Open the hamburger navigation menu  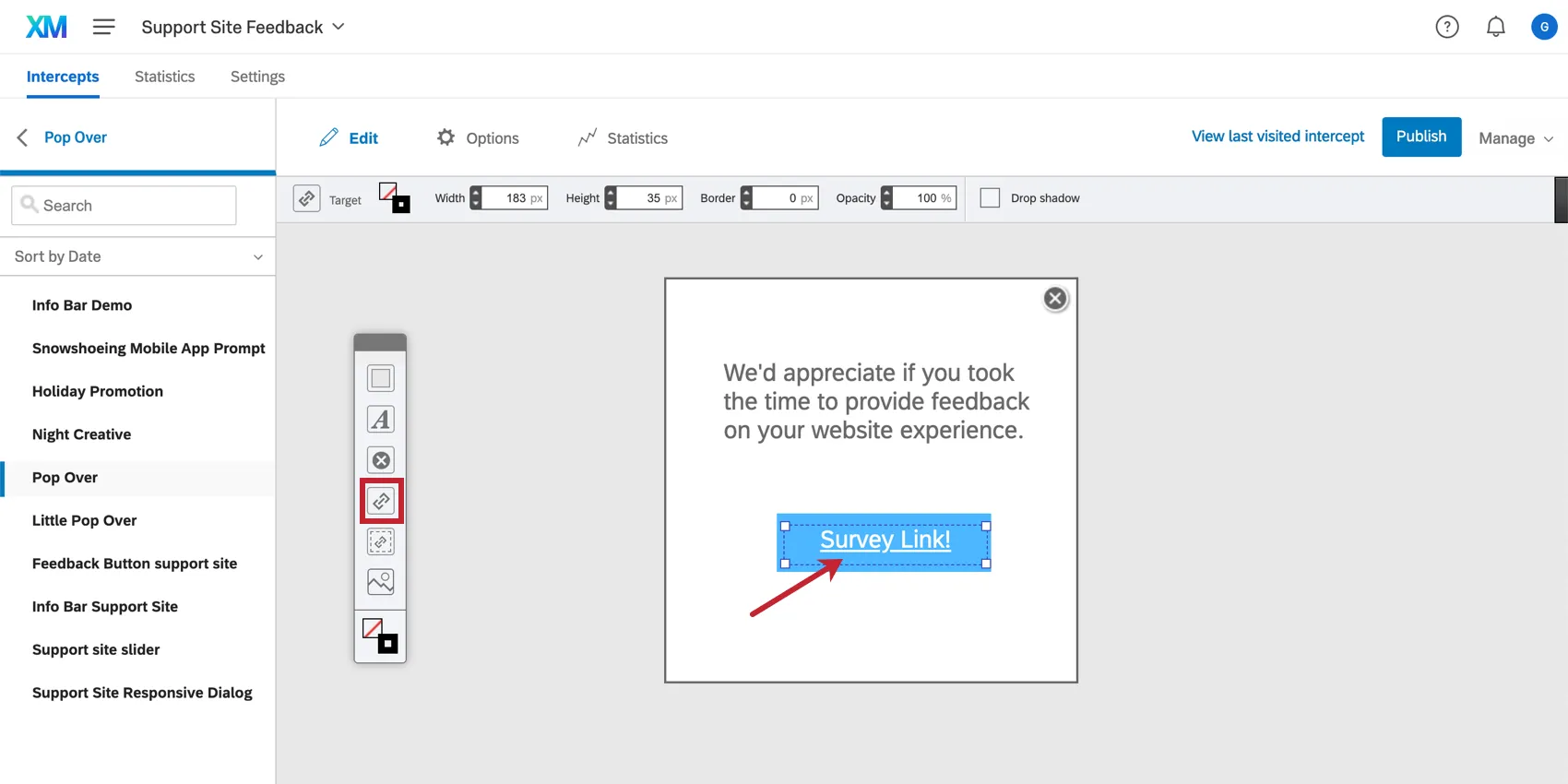click(x=103, y=27)
